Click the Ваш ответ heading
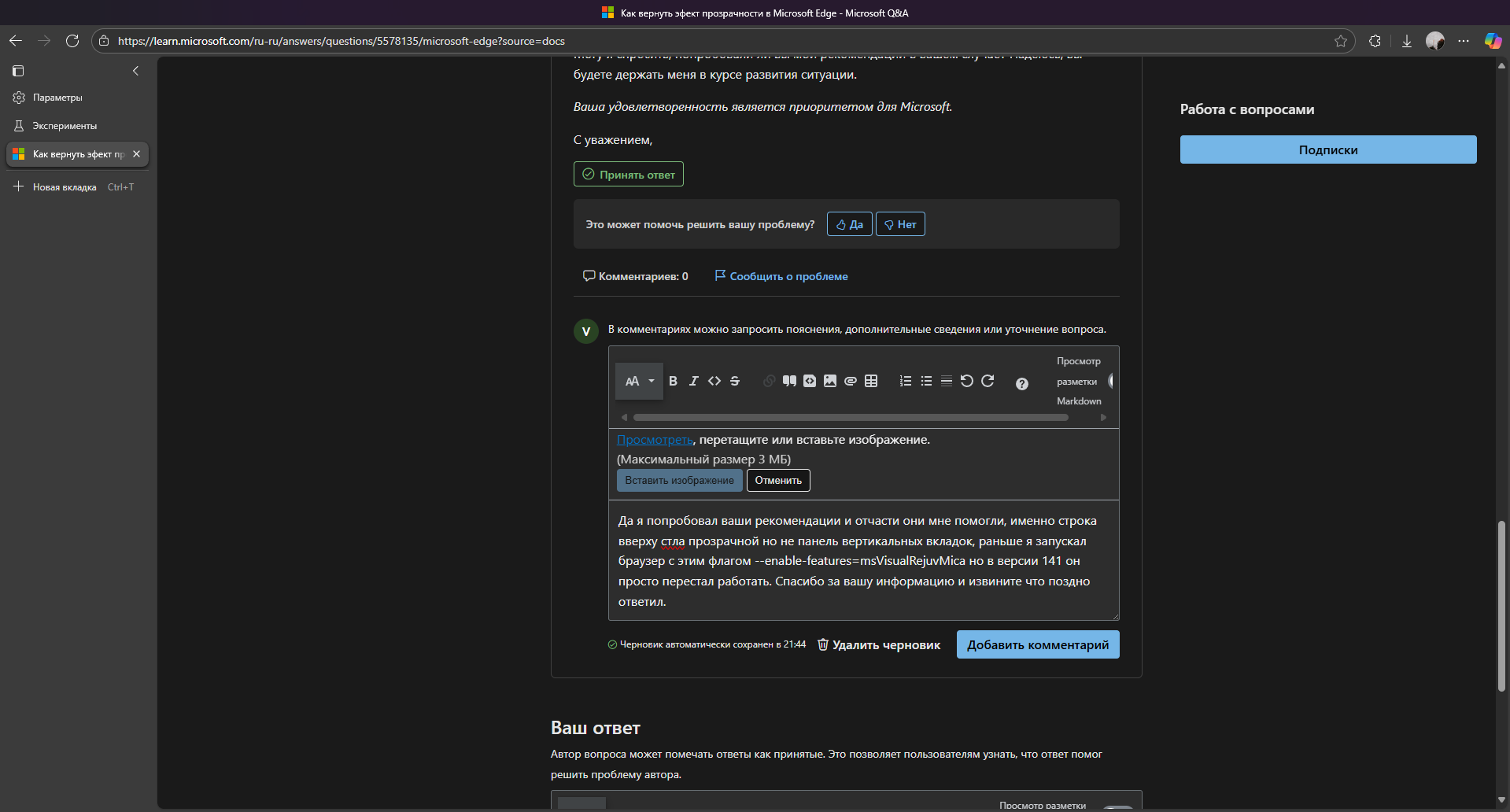 pyautogui.click(x=596, y=728)
